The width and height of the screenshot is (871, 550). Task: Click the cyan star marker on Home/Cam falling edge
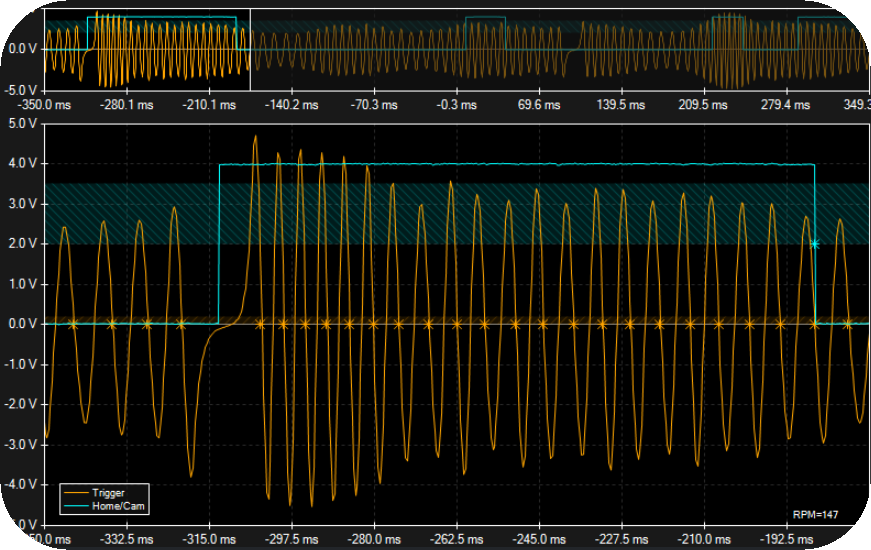[x=814, y=243]
